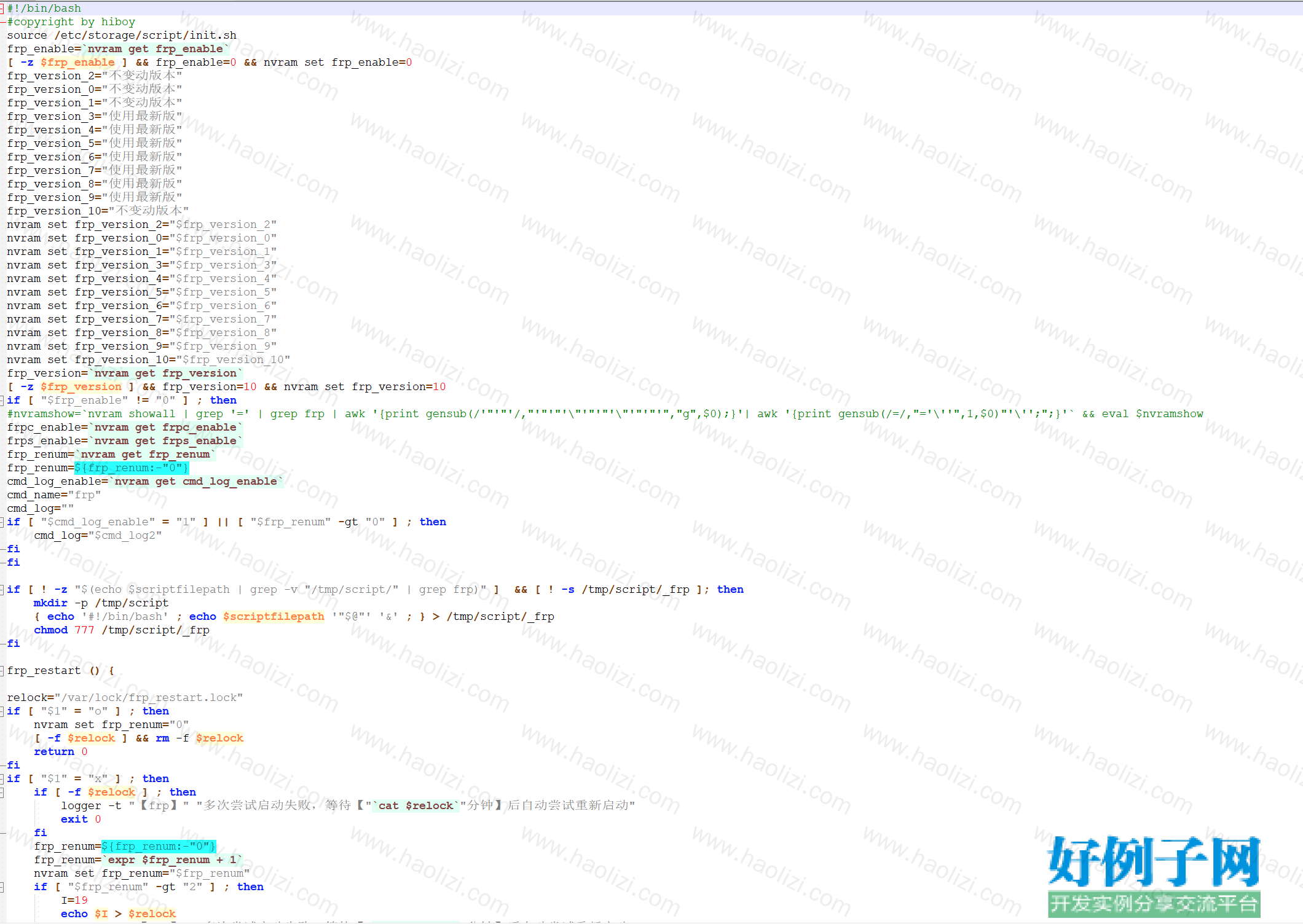Click 'nvram set frp_enable=0' text
Image resolution: width=1303 pixels, height=924 pixels.
coord(338,62)
